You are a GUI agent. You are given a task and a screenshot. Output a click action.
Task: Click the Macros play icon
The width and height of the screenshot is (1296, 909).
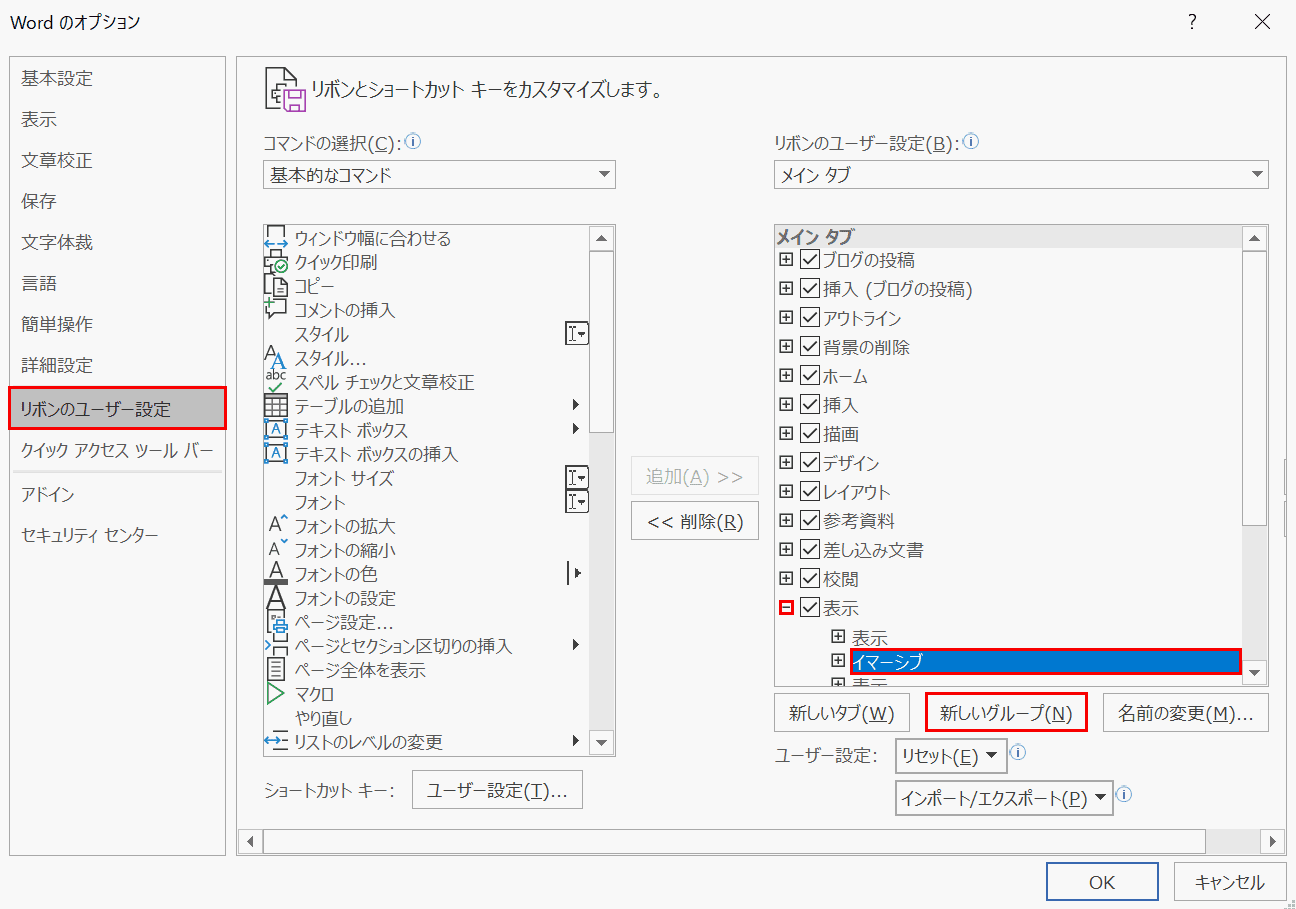(275, 694)
